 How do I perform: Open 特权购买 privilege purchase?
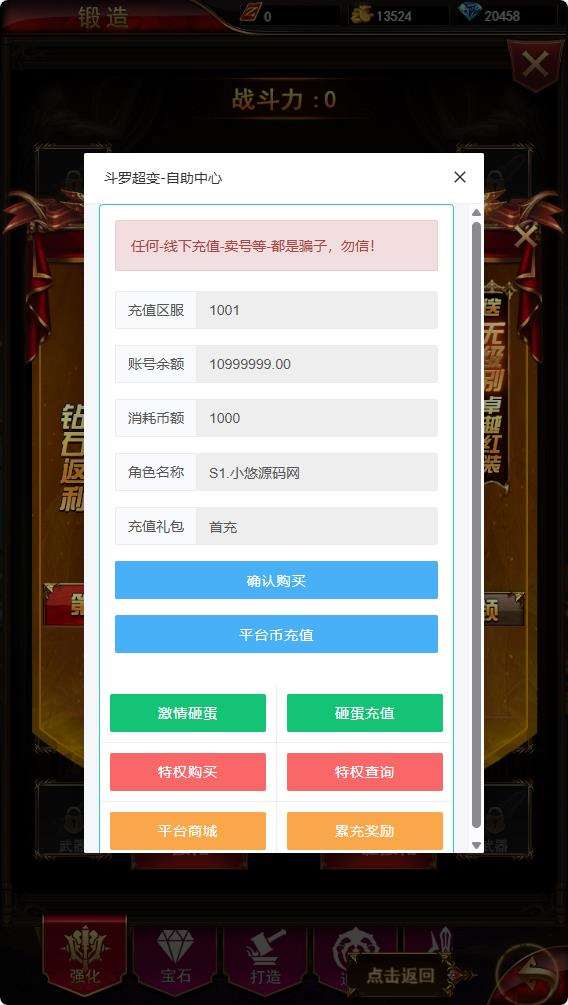188,772
